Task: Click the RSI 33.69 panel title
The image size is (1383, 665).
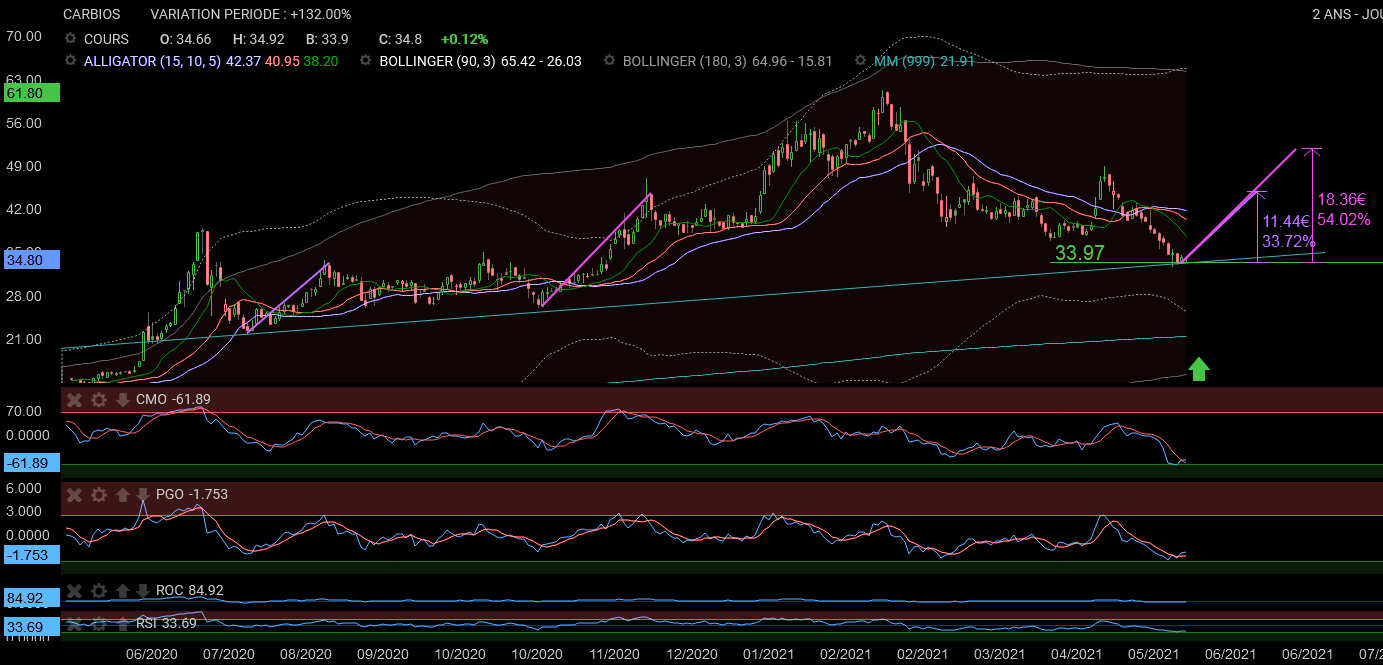Action: click(166, 623)
